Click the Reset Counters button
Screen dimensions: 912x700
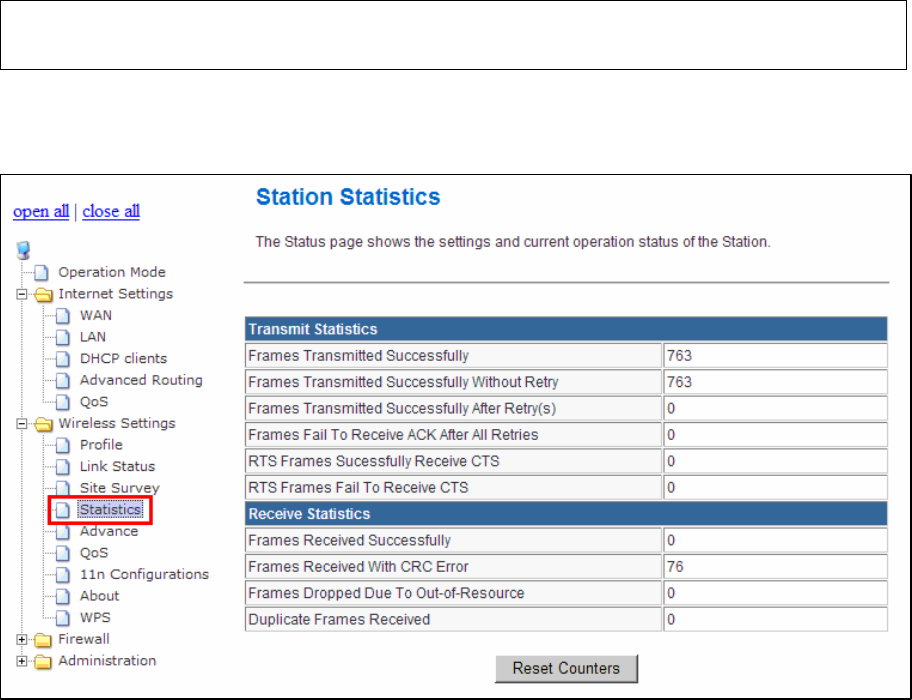566,669
